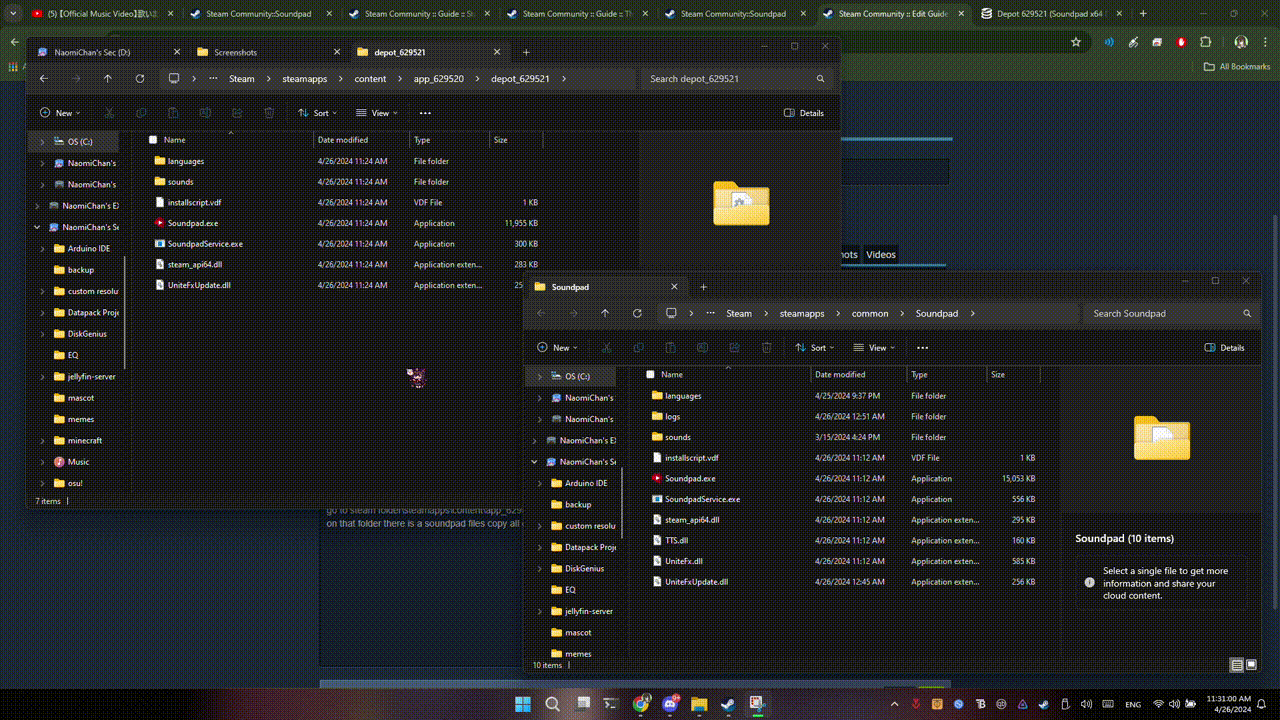Open Discord from the taskbar

click(x=670, y=704)
